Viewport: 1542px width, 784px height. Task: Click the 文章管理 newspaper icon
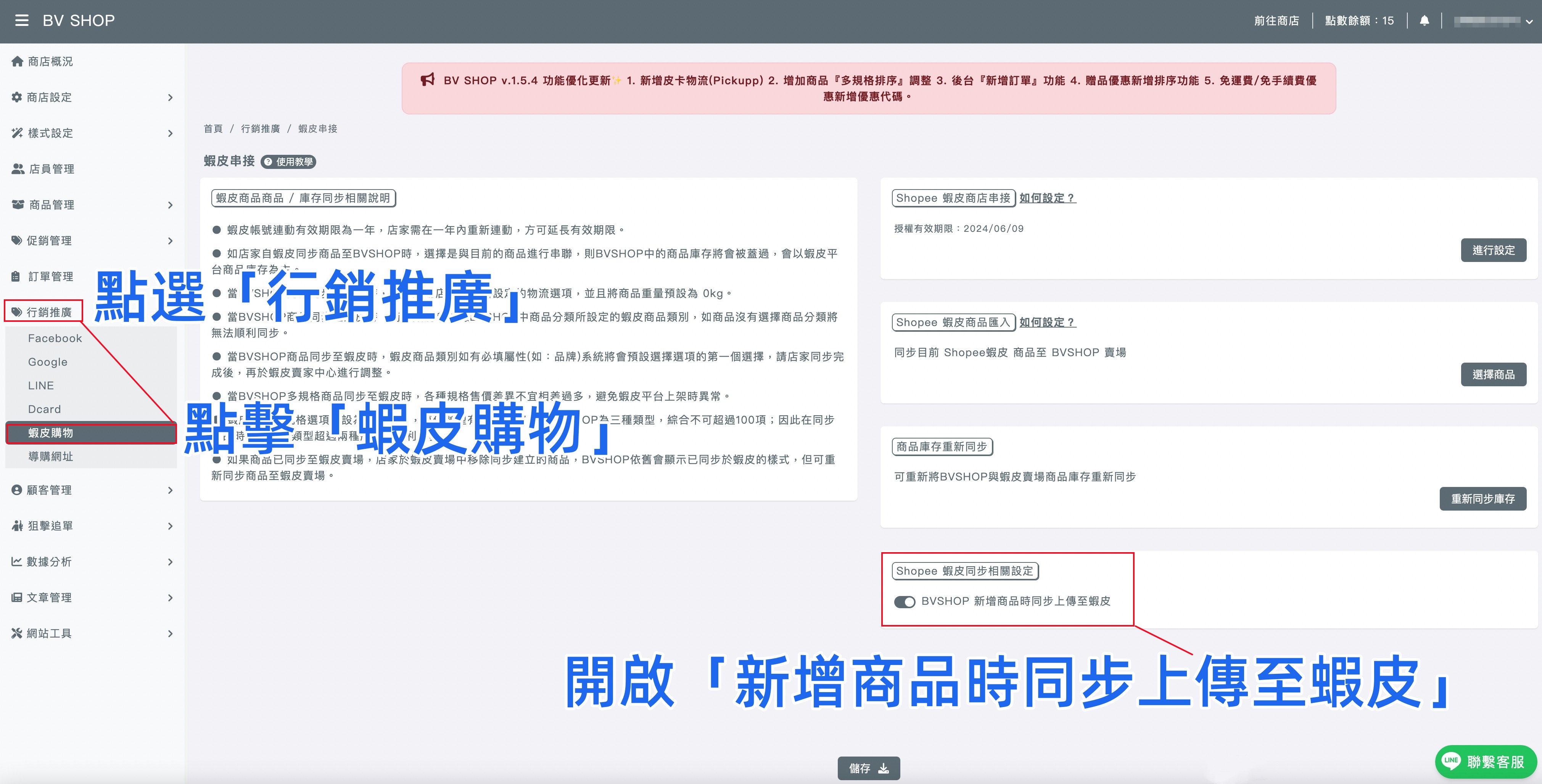17,597
